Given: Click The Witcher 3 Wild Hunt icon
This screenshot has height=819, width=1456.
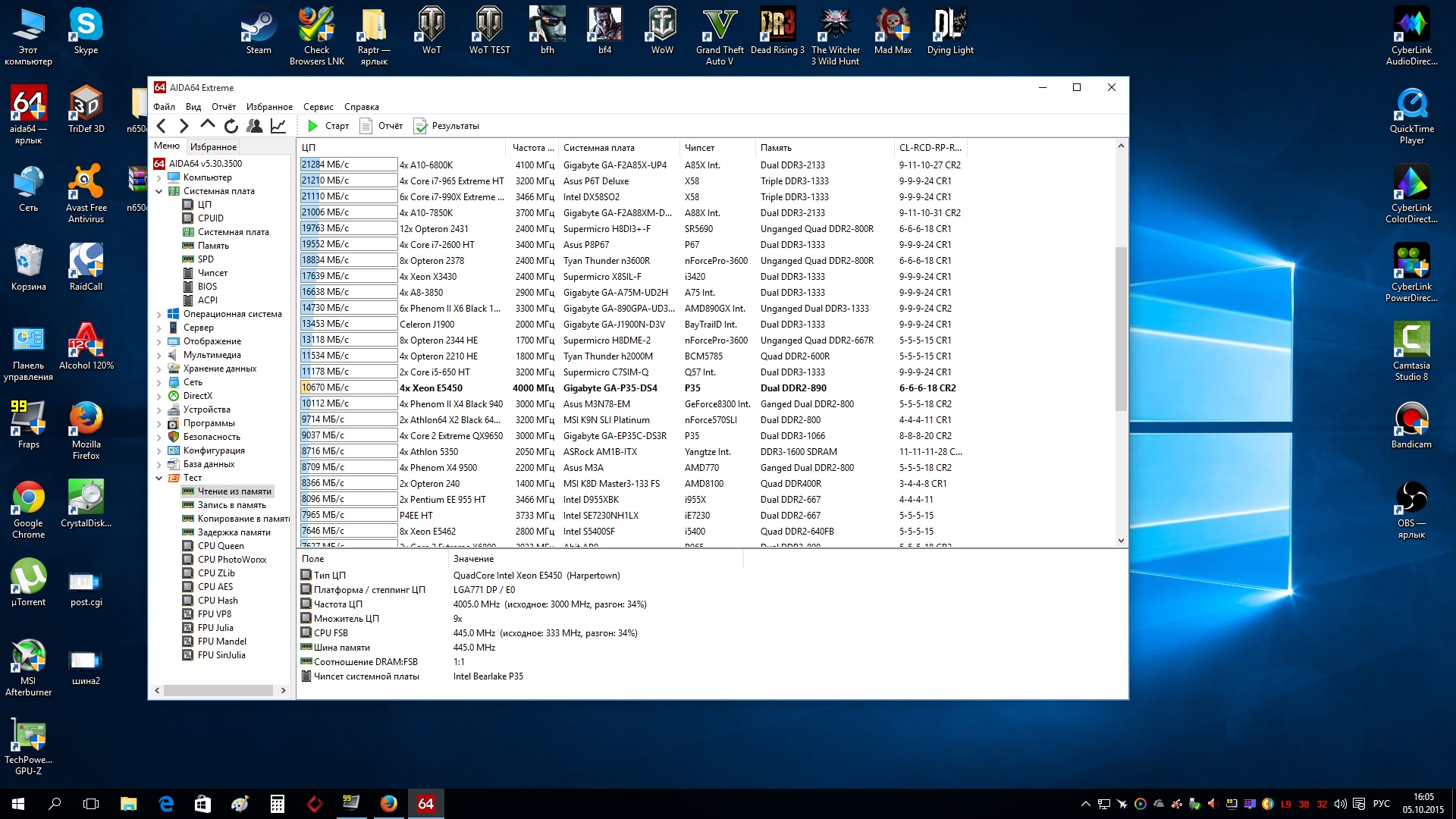Looking at the screenshot, I should point(835,36).
